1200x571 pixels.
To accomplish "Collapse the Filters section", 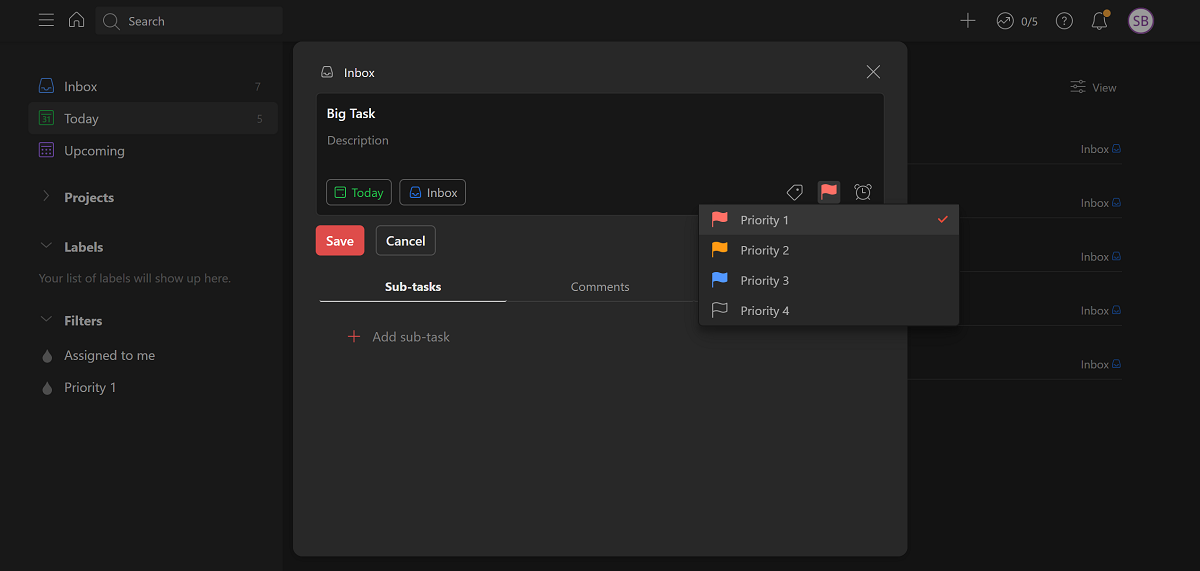I will [x=46, y=320].
